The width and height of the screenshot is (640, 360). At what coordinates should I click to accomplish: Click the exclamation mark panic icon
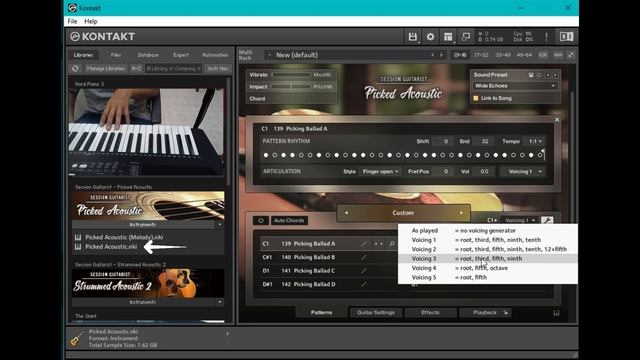546,37
